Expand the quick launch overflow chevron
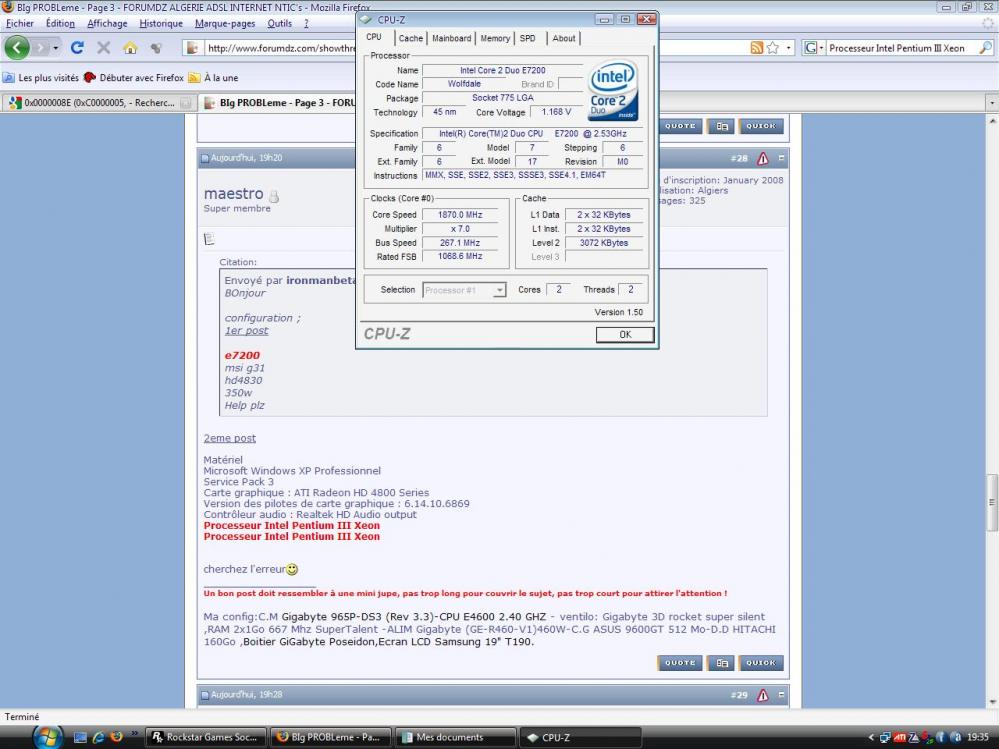The width and height of the screenshot is (999, 749). 134,734
